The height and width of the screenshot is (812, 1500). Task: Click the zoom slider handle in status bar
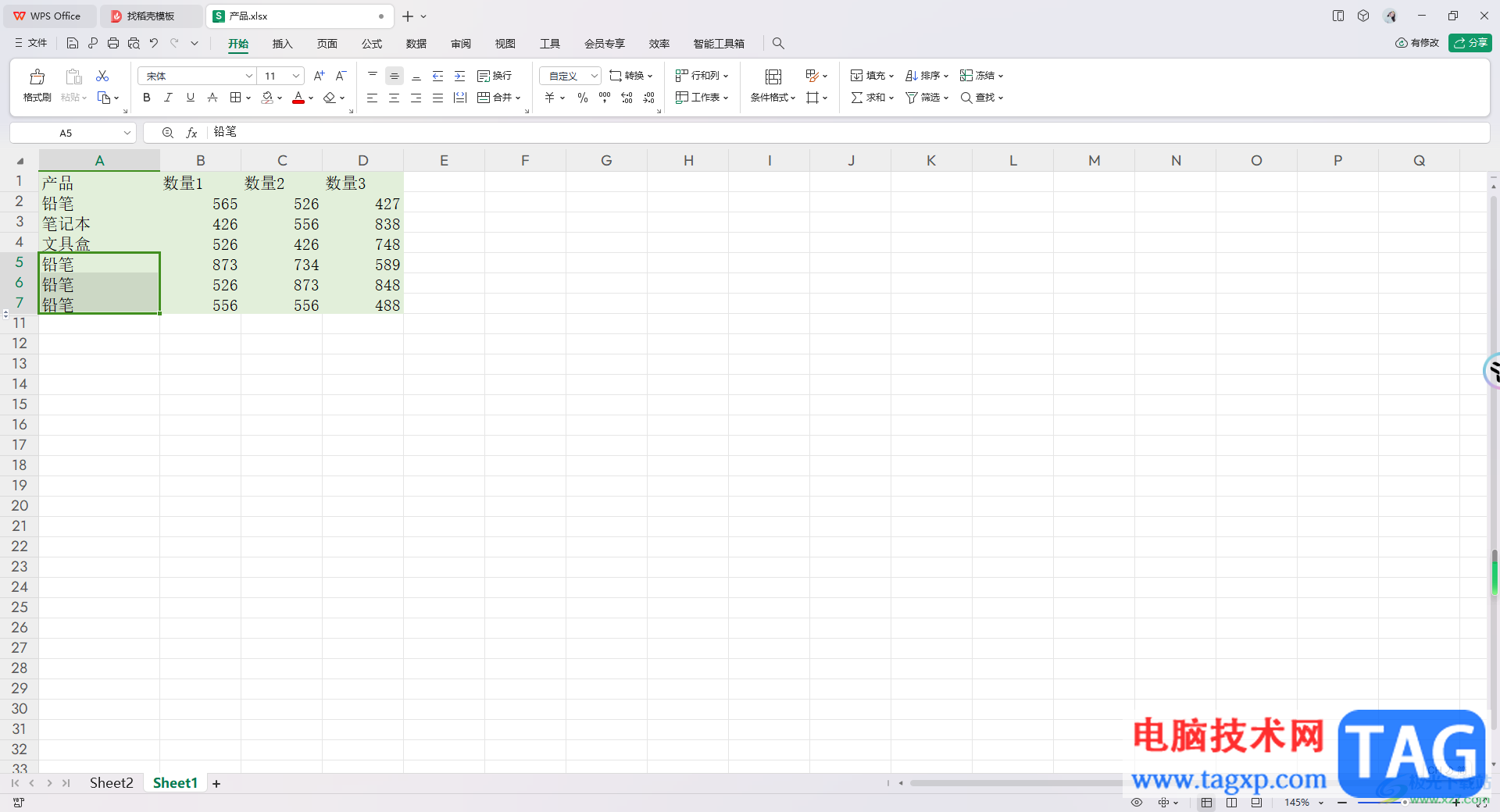(x=1405, y=802)
